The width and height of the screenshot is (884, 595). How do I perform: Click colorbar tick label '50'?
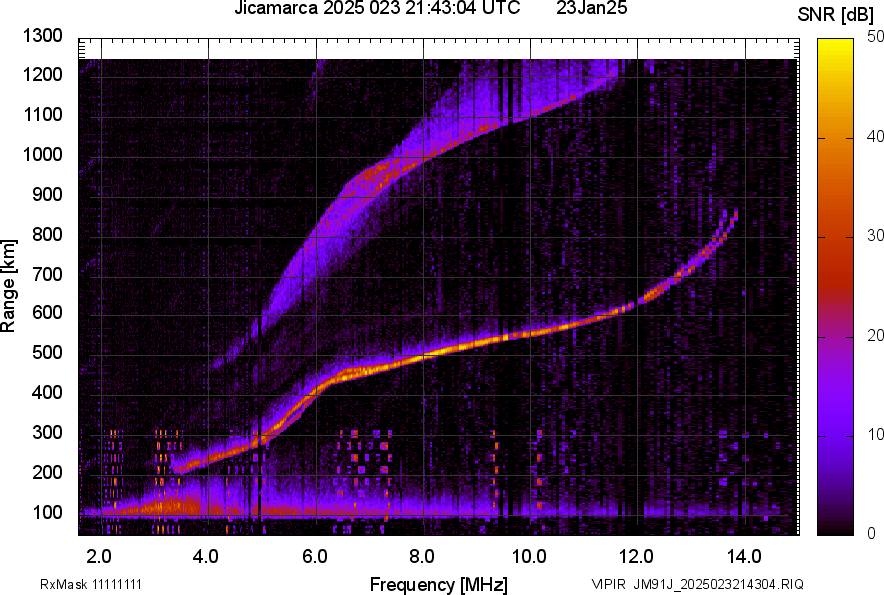pyautogui.click(x=875, y=37)
